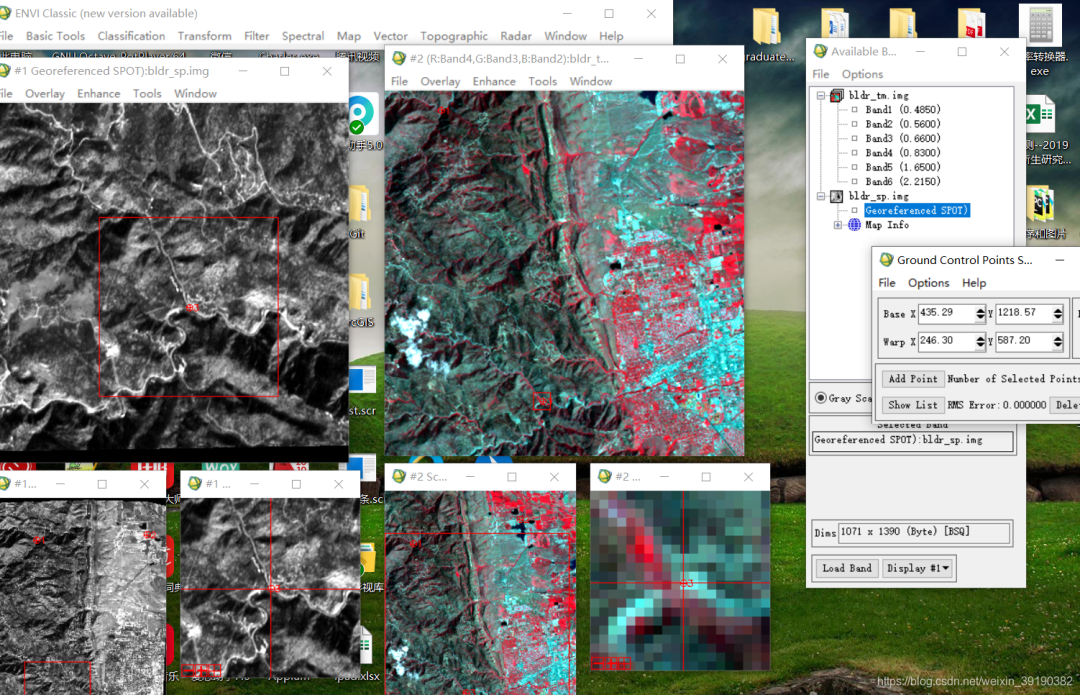The image size is (1080, 695).
Task: Click the Warp Y stepper arrows
Action: (1057, 341)
